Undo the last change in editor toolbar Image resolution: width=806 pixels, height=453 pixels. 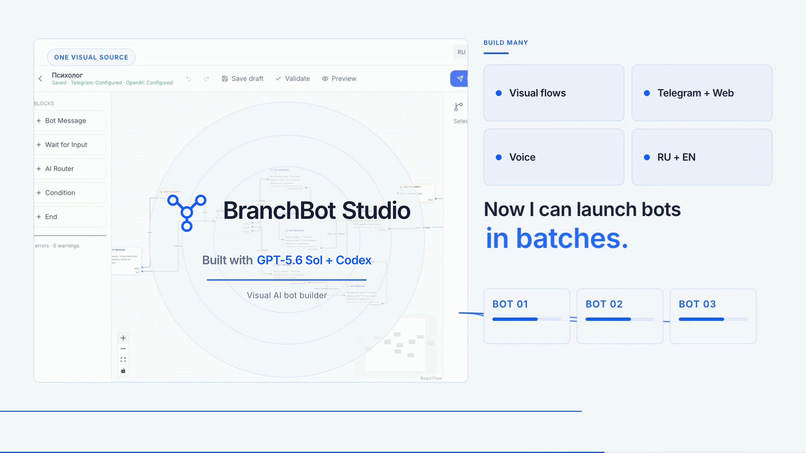click(x=189, y=79)
